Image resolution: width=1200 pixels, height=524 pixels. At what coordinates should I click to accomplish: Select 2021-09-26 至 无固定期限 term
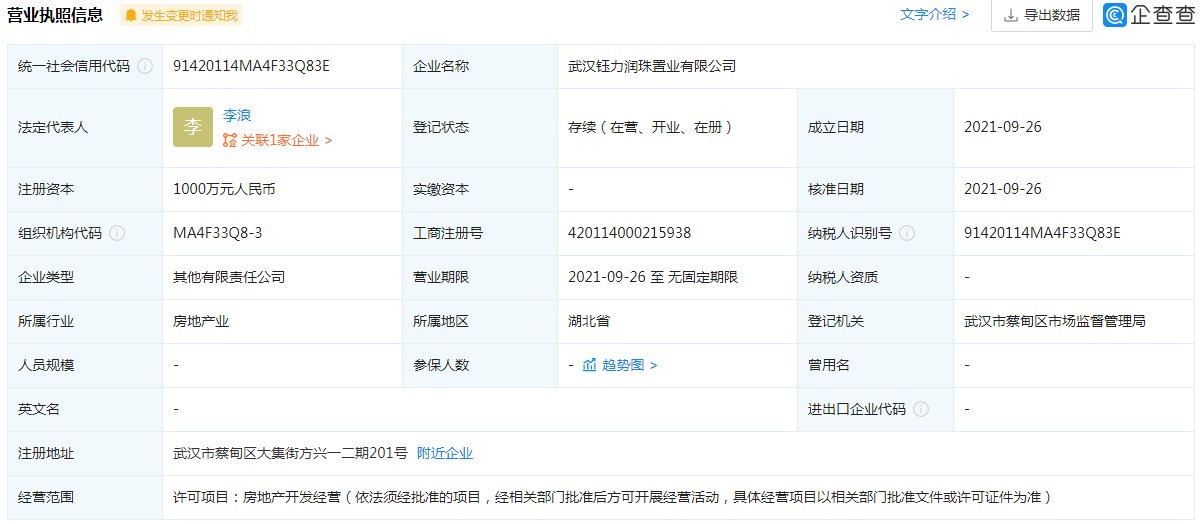[653, 277]
